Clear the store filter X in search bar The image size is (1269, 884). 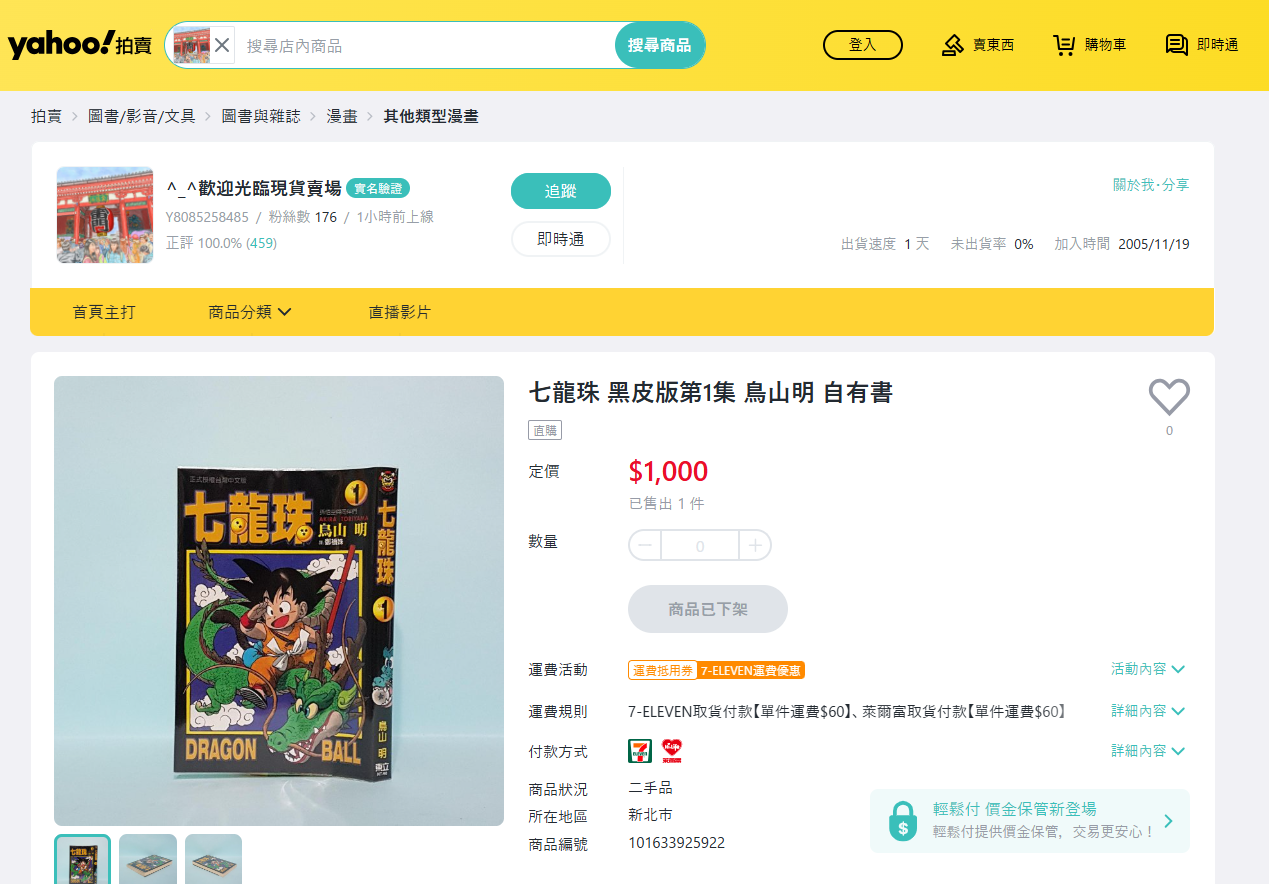coord(222,45)
